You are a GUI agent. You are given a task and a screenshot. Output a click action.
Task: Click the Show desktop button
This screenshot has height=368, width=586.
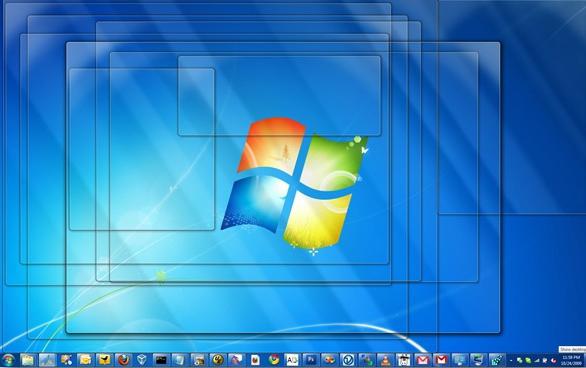click(584, 360)
